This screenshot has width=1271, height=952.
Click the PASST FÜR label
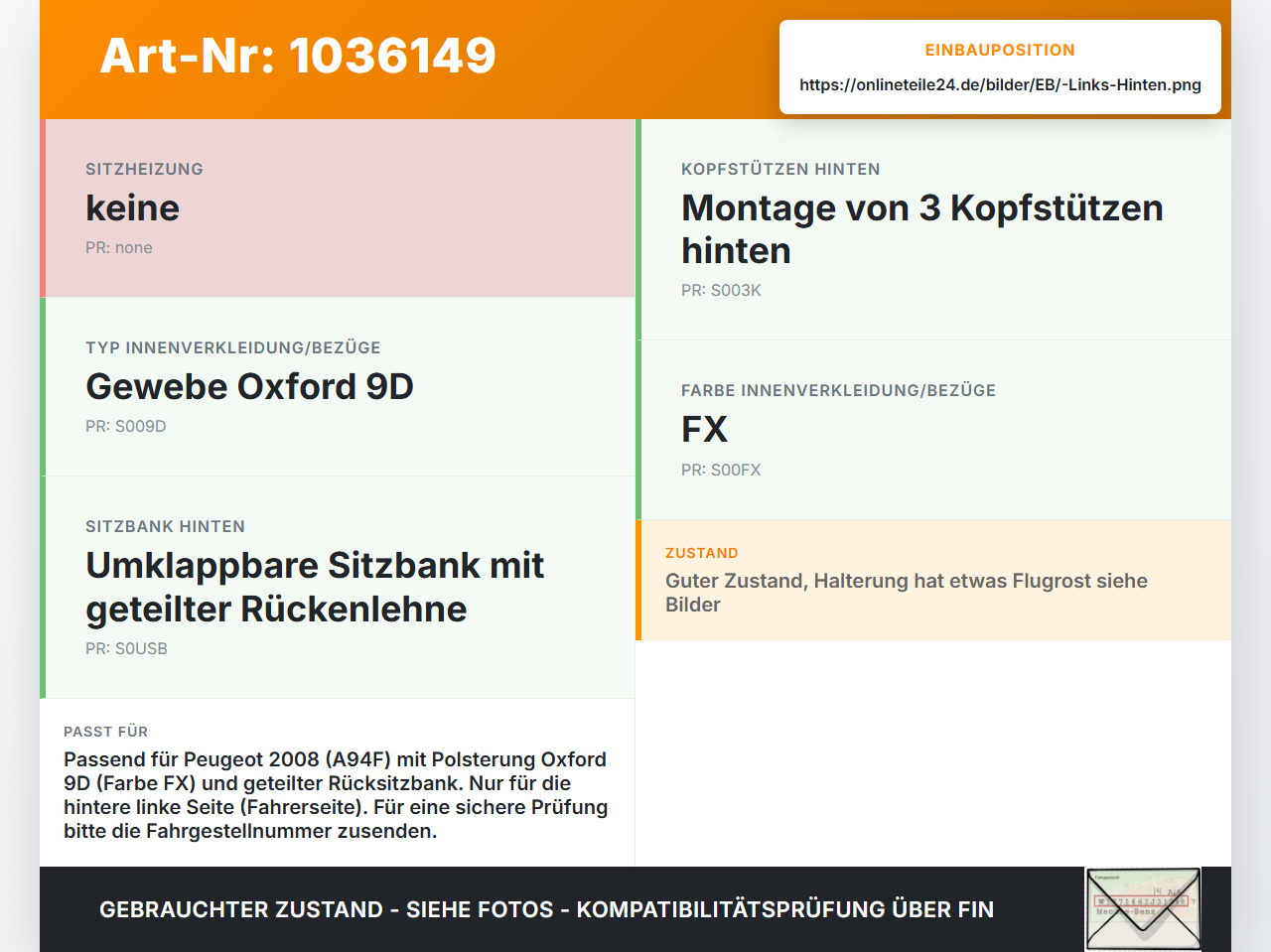[105, 732]
